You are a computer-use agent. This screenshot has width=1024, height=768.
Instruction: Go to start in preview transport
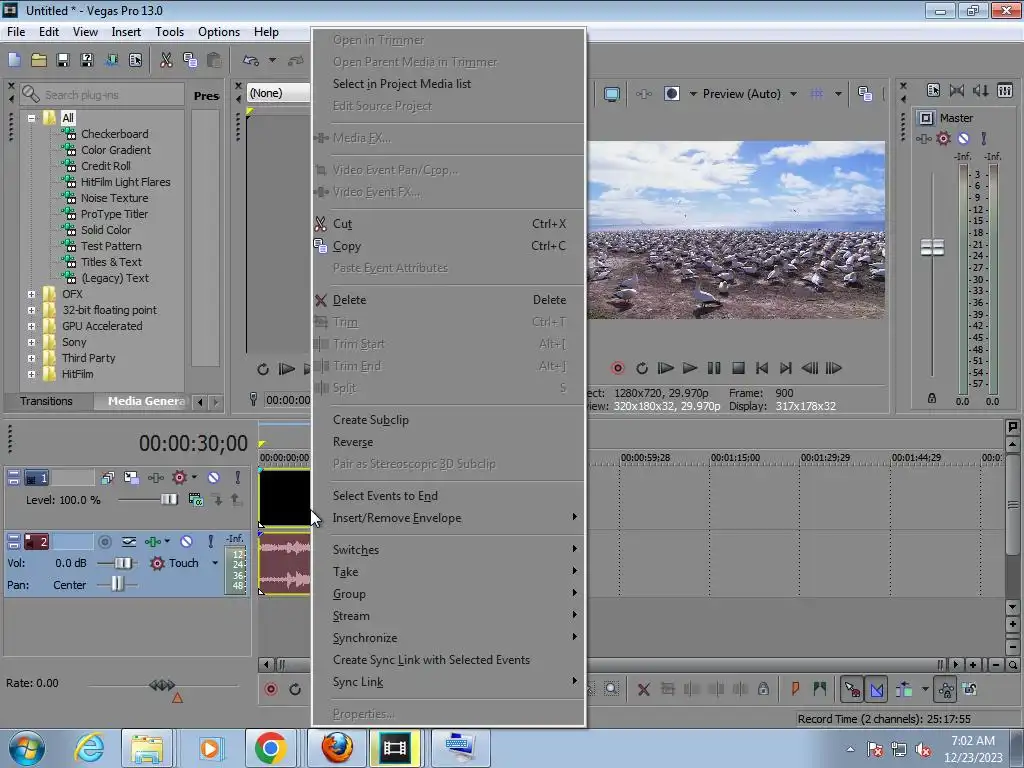pos(761,368)
